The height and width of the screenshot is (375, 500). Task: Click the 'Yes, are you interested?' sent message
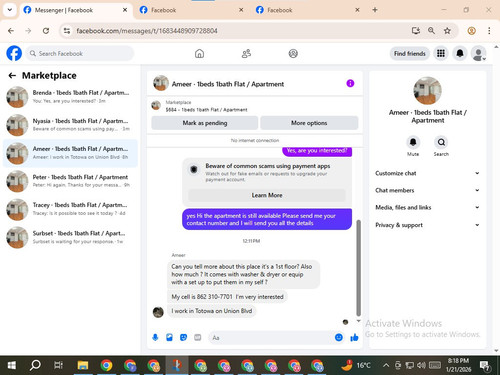(x=317, y=151)
